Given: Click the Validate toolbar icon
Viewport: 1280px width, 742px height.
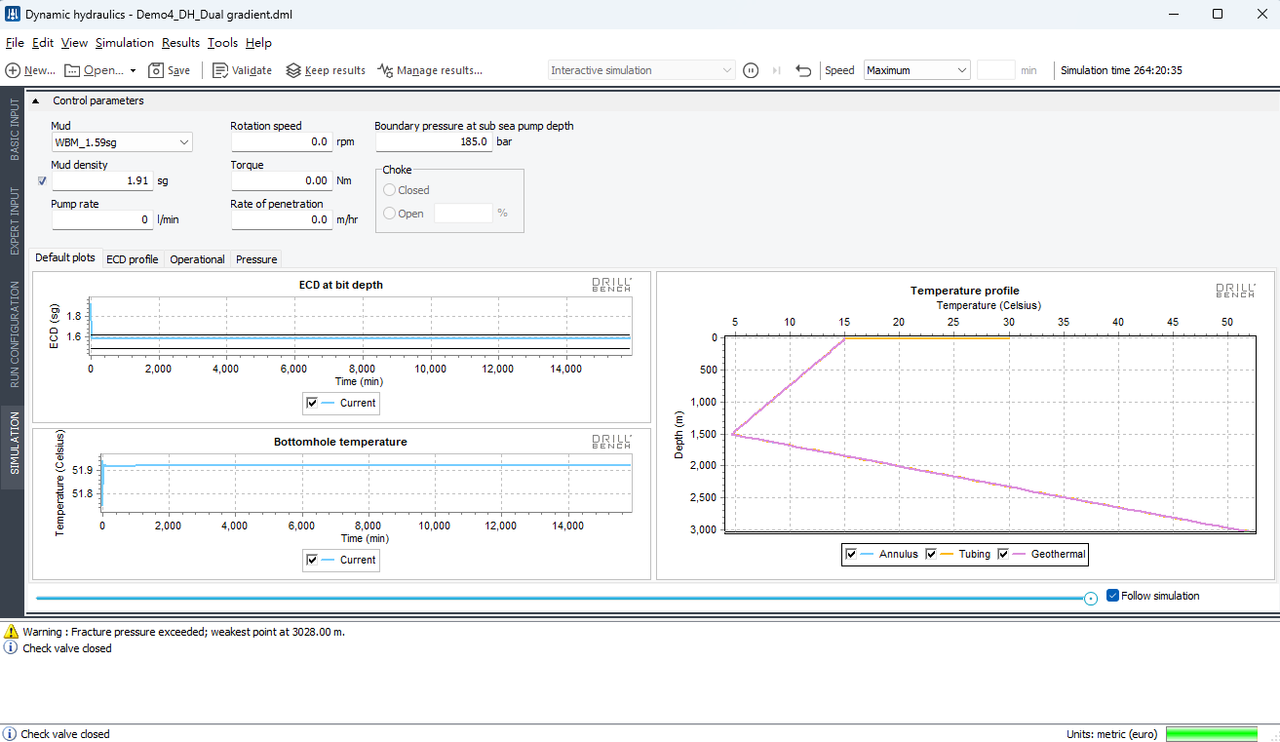Looking at the screenshot, I should 220,70.
